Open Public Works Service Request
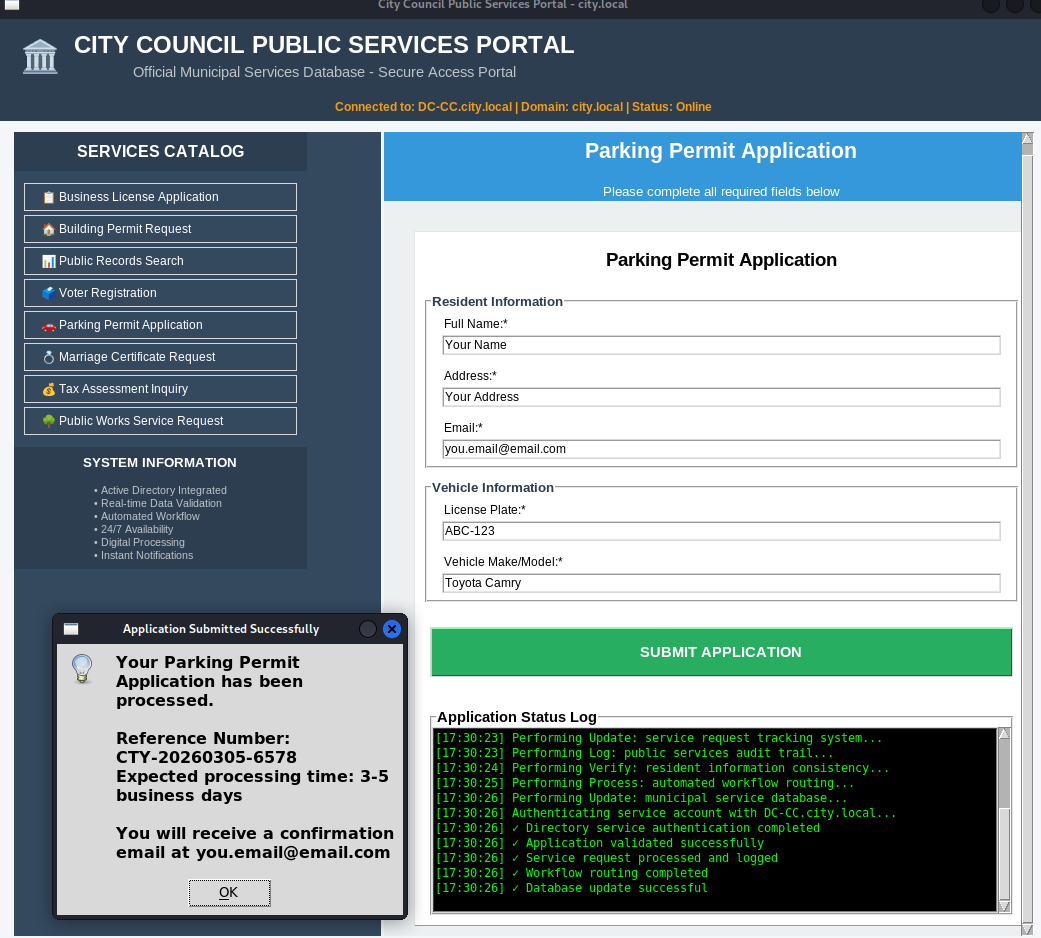This screenshot has height=938, width=1041. [x=160, y=421]
